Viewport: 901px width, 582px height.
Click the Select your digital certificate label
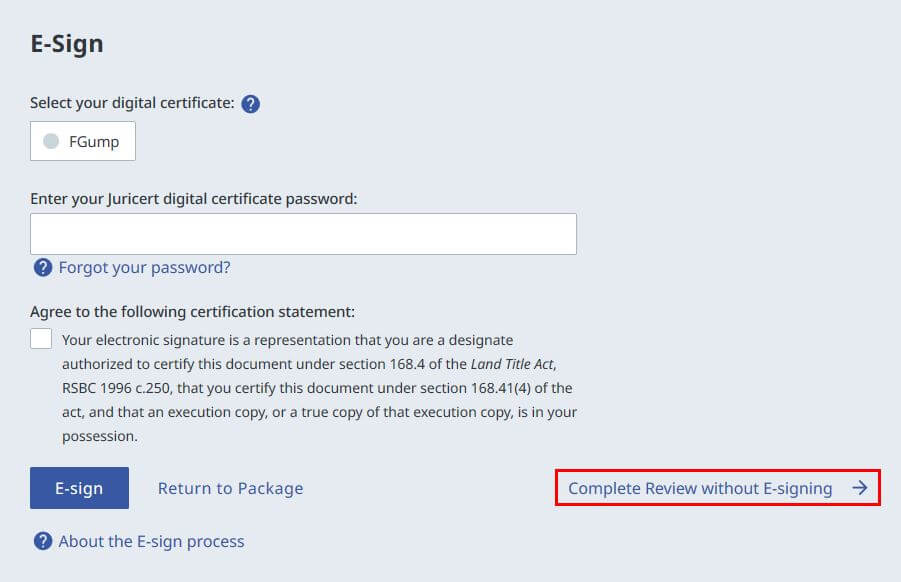(x=132, y=103)
